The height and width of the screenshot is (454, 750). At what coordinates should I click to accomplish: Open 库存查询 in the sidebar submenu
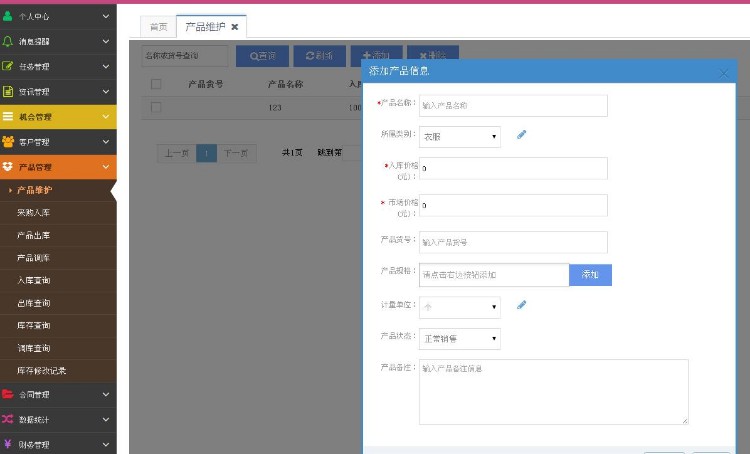[x=33, y=325]
